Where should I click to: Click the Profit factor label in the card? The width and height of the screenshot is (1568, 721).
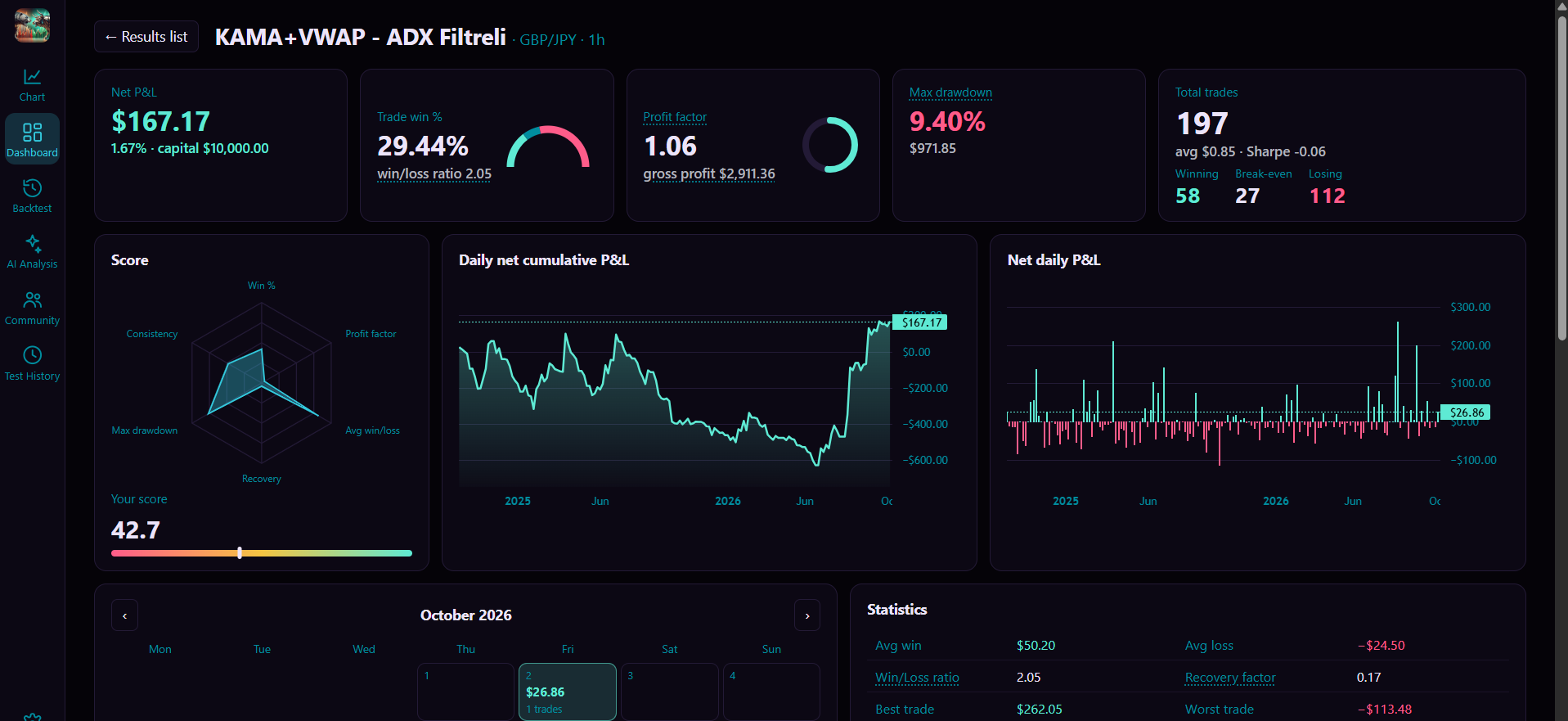(x=675, y=117)
